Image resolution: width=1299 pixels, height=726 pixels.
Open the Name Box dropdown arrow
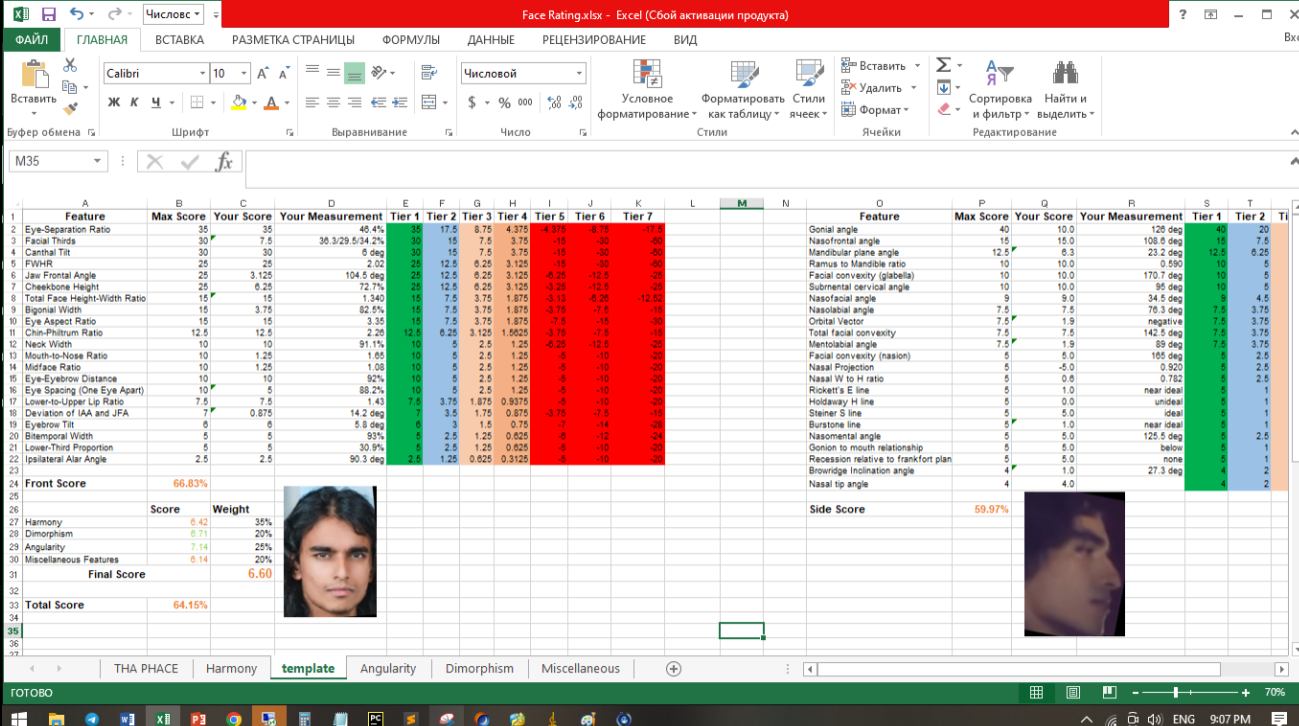(x=97, y=162)
